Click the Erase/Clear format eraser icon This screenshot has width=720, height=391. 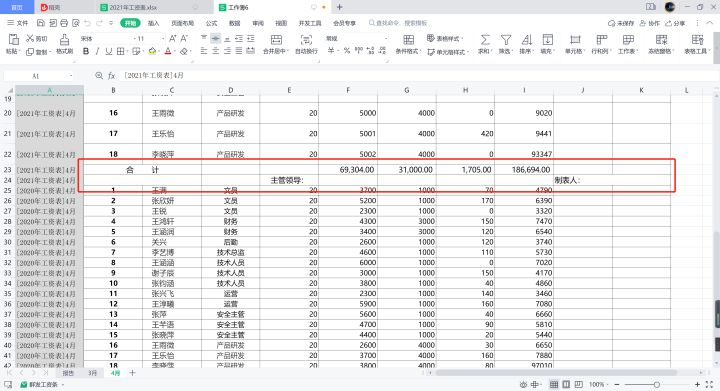click(x=184, y=51)
